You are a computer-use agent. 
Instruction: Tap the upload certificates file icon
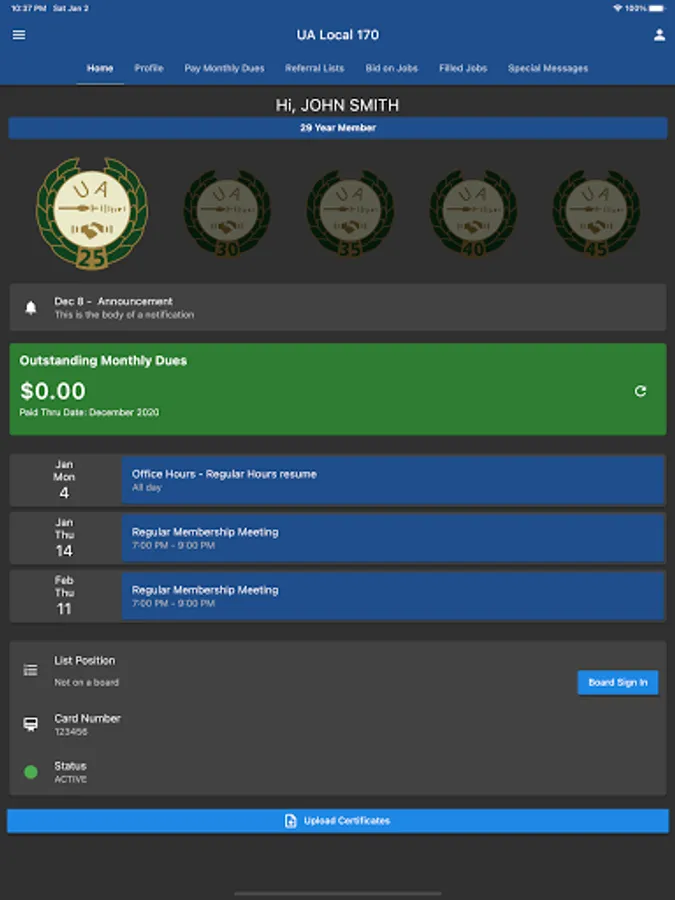[291, 821]
